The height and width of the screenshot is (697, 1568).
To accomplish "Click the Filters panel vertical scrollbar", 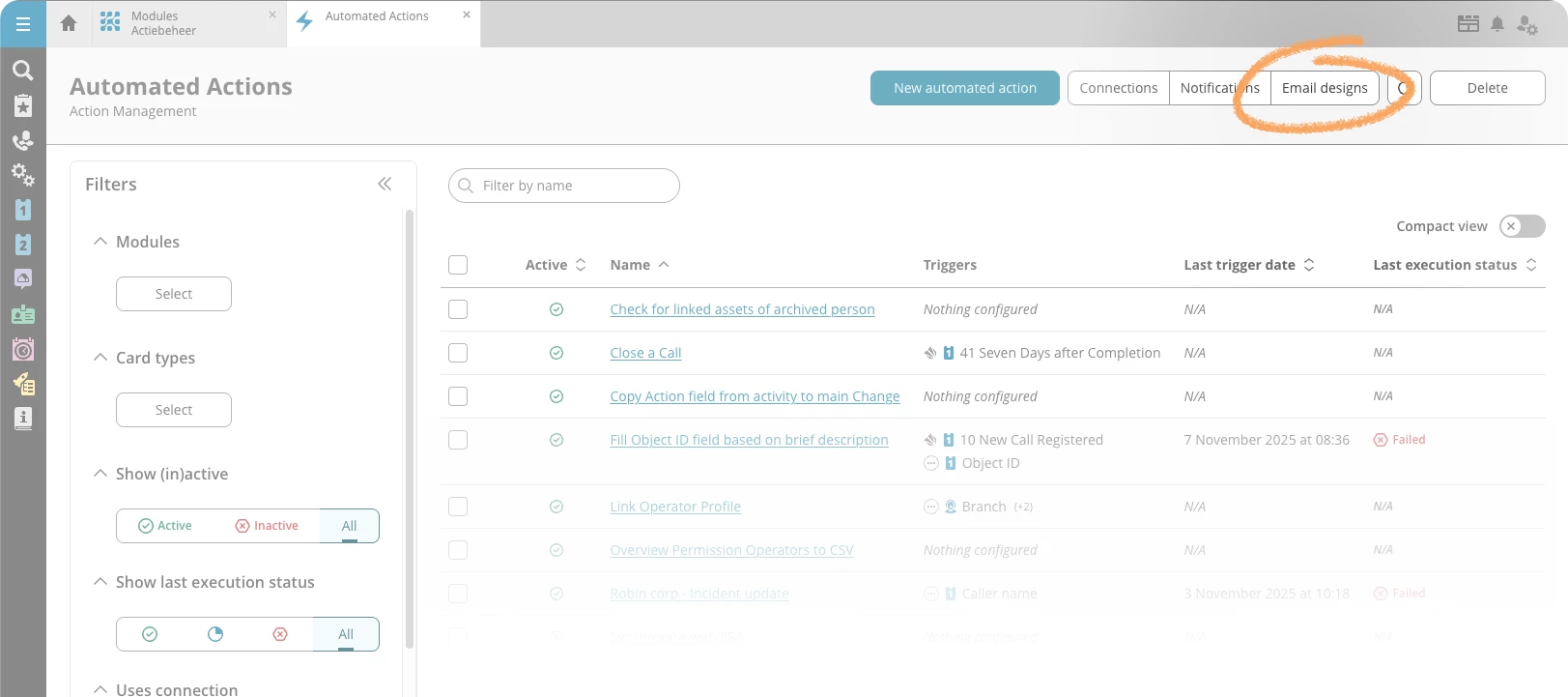I will tap(410, 428).
